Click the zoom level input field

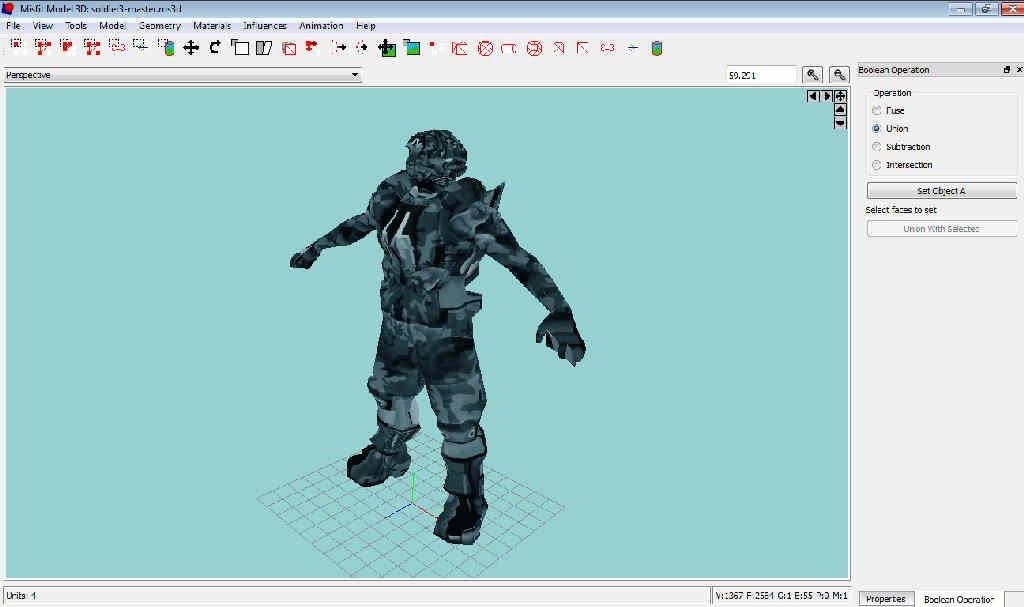pyautogui.click(x=760, y=75)
